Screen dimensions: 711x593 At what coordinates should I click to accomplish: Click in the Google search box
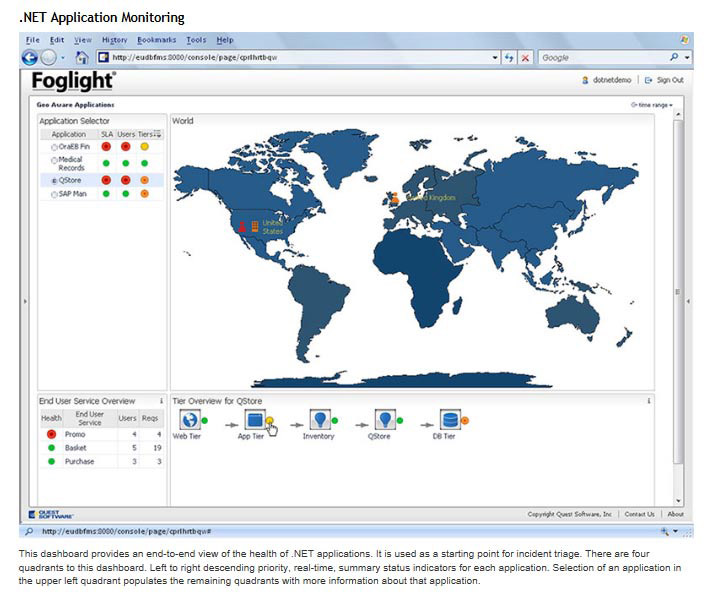(x=603, y=58)
